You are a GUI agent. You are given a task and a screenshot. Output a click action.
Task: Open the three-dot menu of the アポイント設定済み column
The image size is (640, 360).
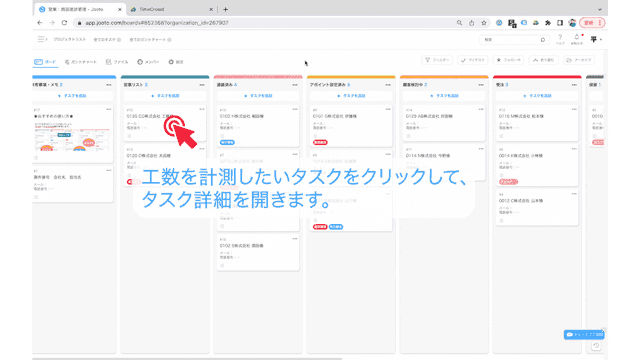click(388, 85)
